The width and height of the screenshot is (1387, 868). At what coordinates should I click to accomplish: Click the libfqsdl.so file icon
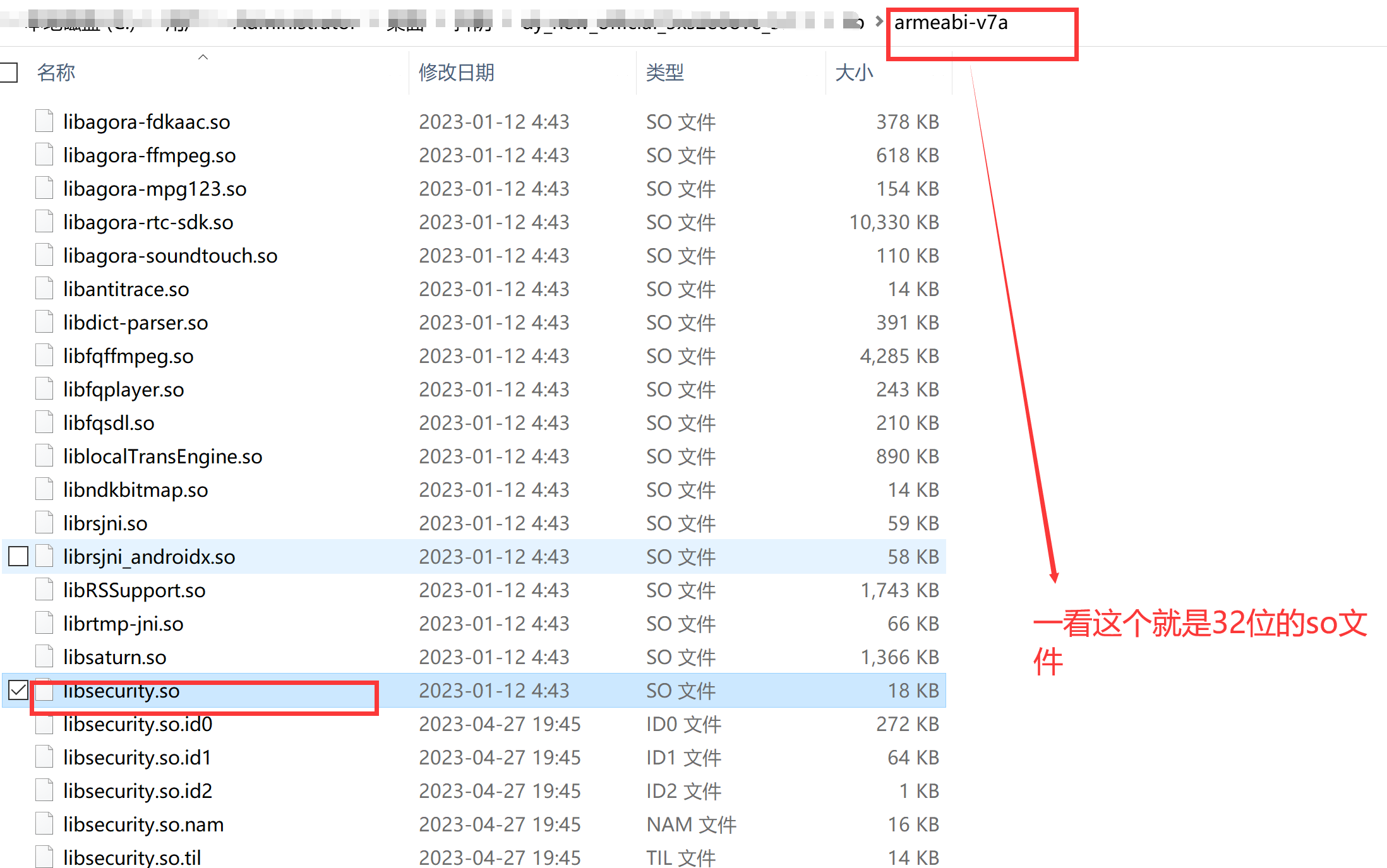pos(44,422)
